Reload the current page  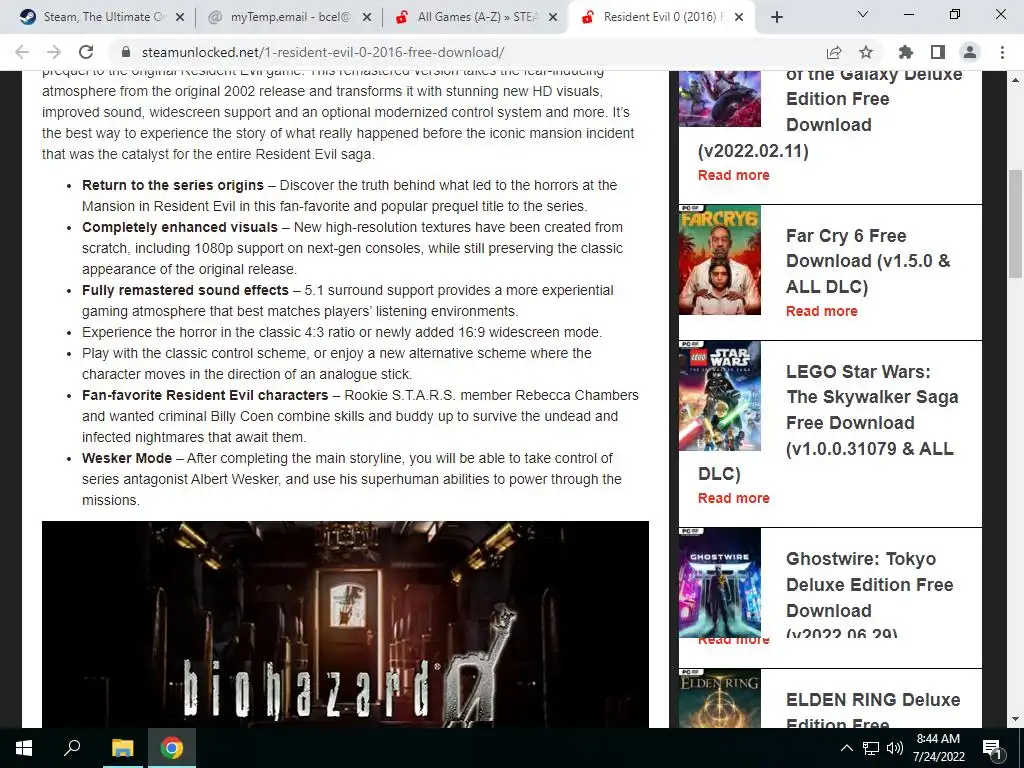(x=86, y=52)
